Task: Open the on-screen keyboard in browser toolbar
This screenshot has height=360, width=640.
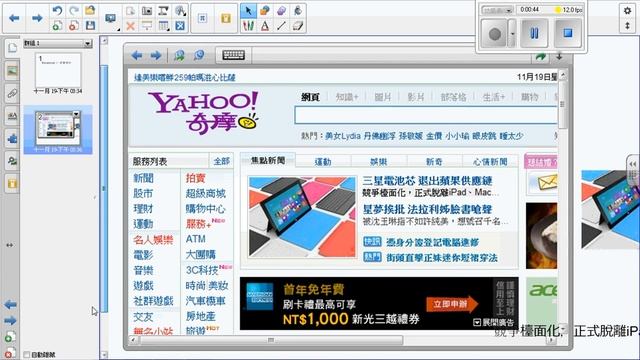Action: [x=233, y=55]
